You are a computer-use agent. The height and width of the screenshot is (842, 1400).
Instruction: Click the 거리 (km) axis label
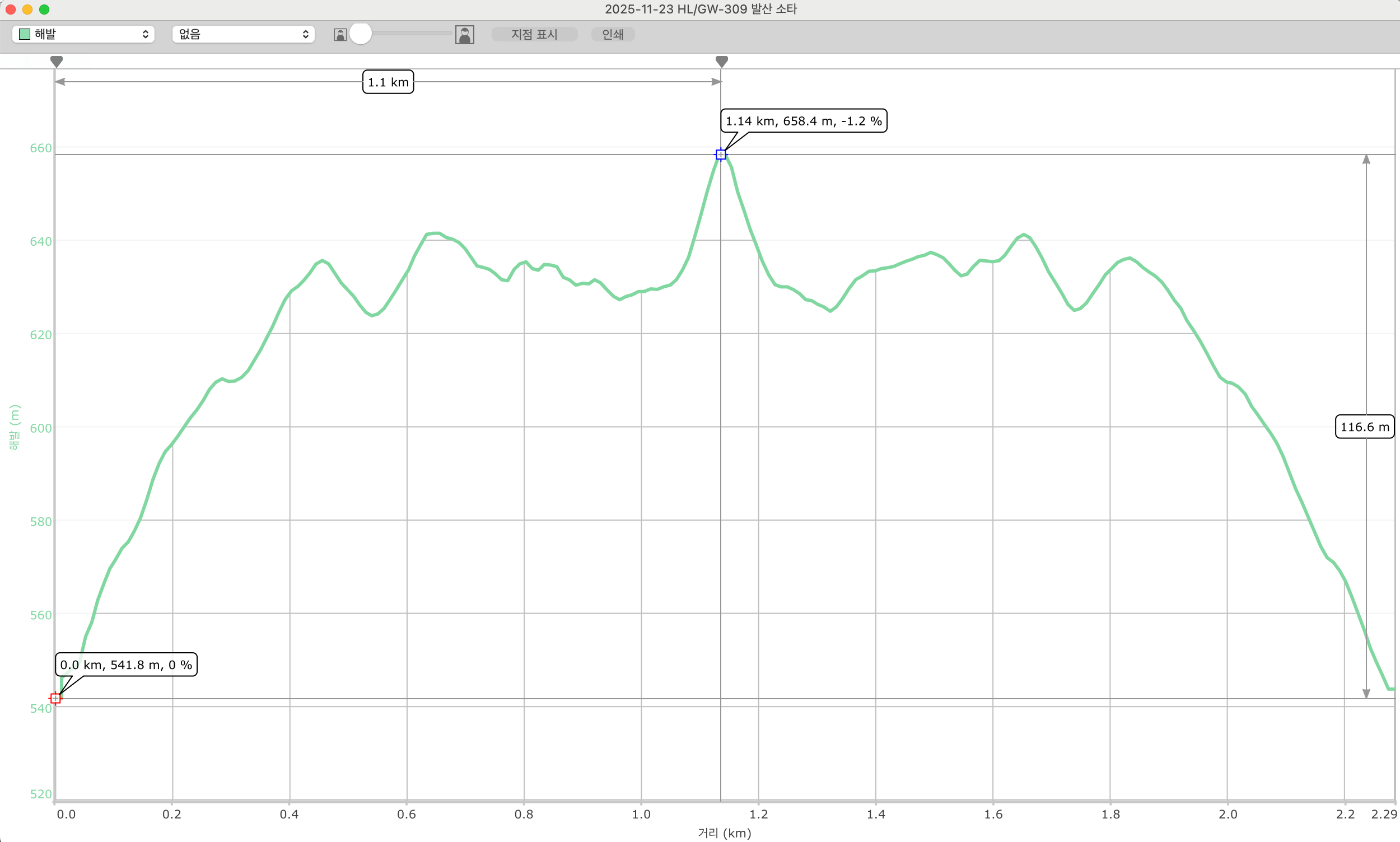(724, 832)
